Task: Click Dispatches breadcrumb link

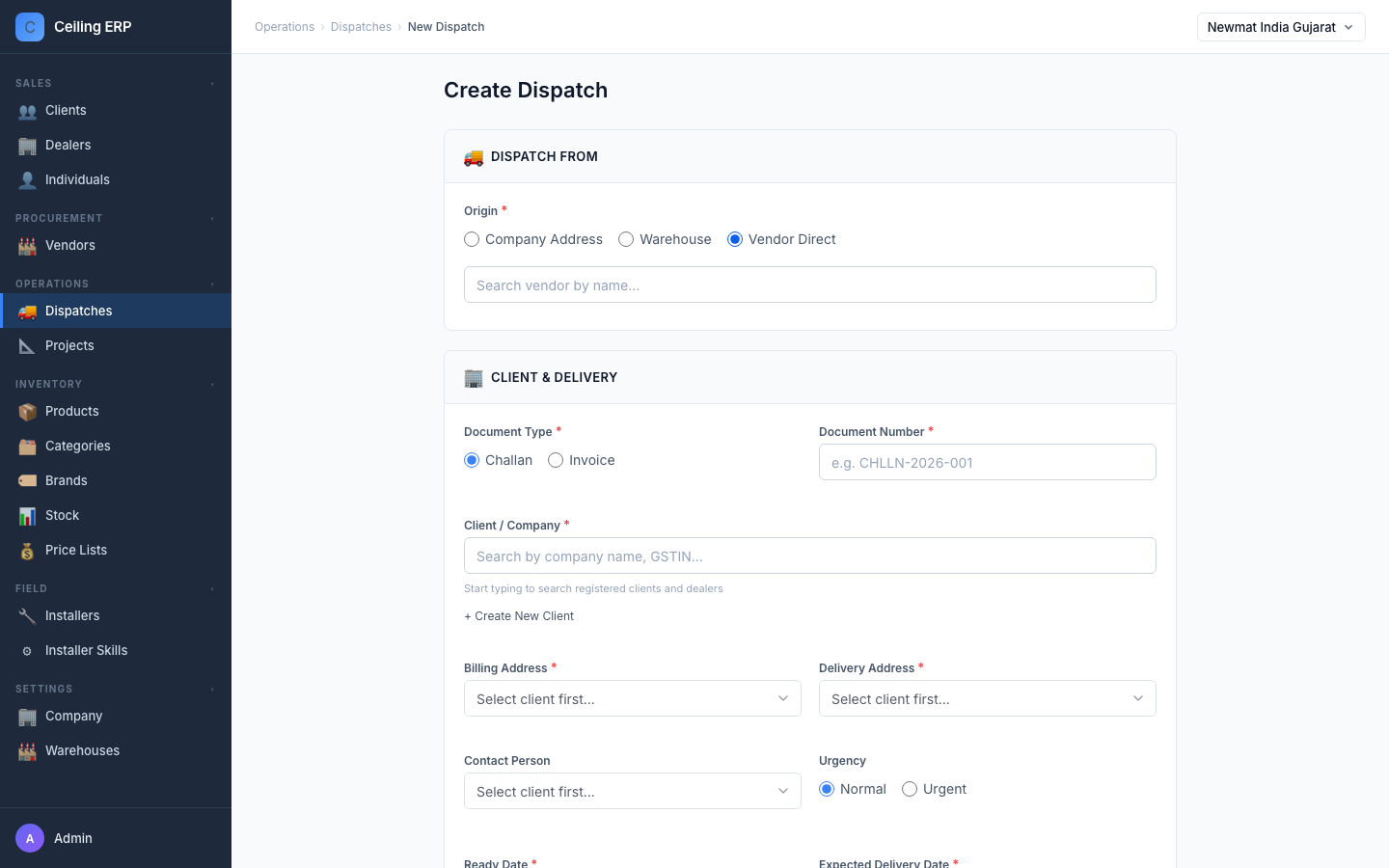Action: [x=361, y=27]
